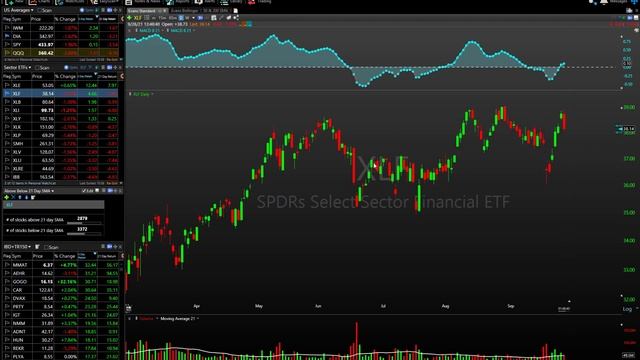
Task: Select QQQ row in US Averages
Action: tap(61, 53)
